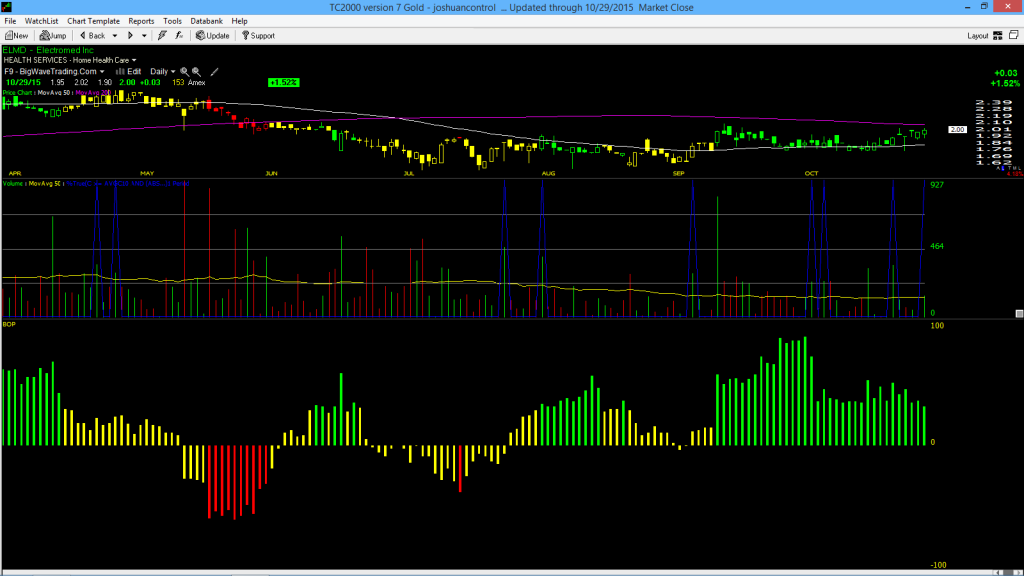Screen dimensions: 1024x576
Task: Click the forward arrow in toolbar
Action: click(x=130, y=36)
